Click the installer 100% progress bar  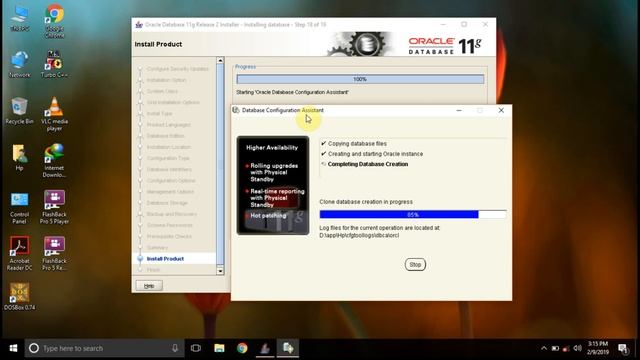(360, 79)
